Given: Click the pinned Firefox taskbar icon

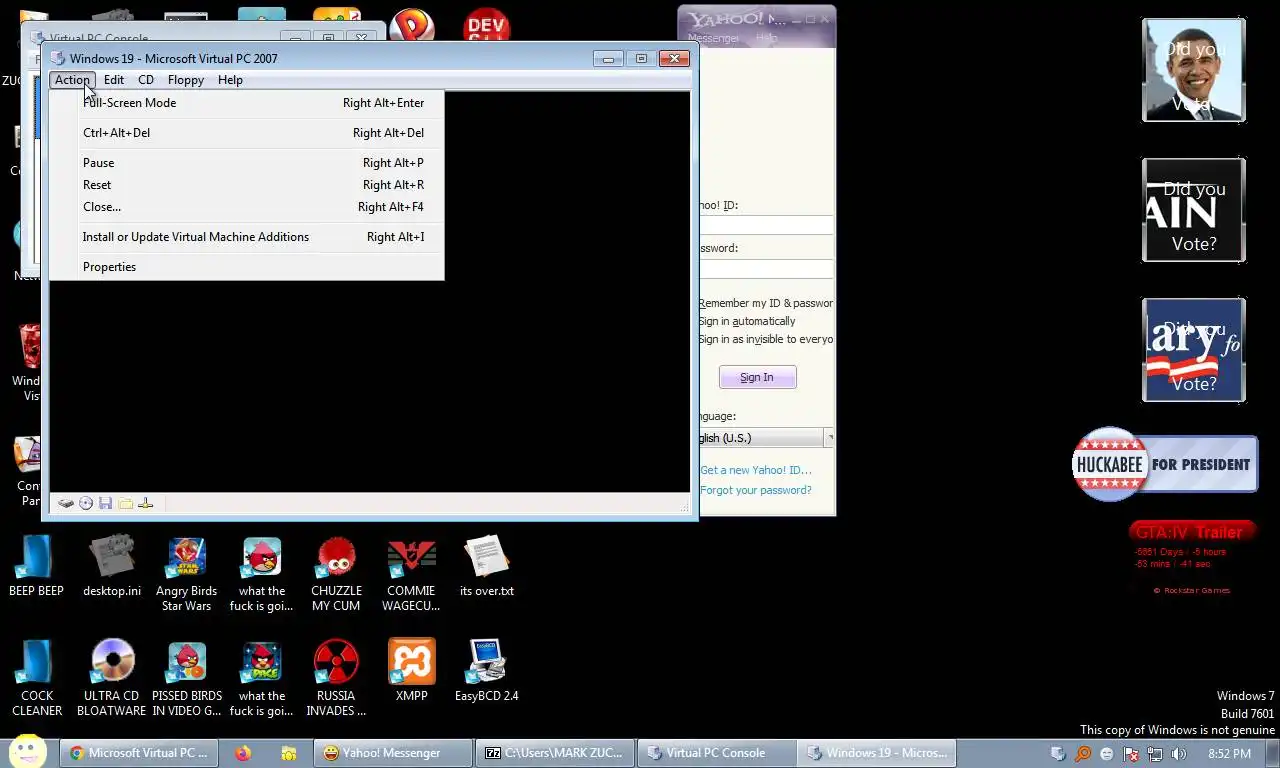Looking at the screenshot, I should 243,753.
